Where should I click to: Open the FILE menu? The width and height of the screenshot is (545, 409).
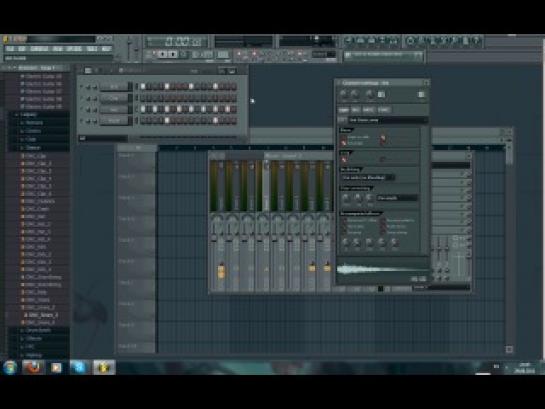(x=10, y=49)
